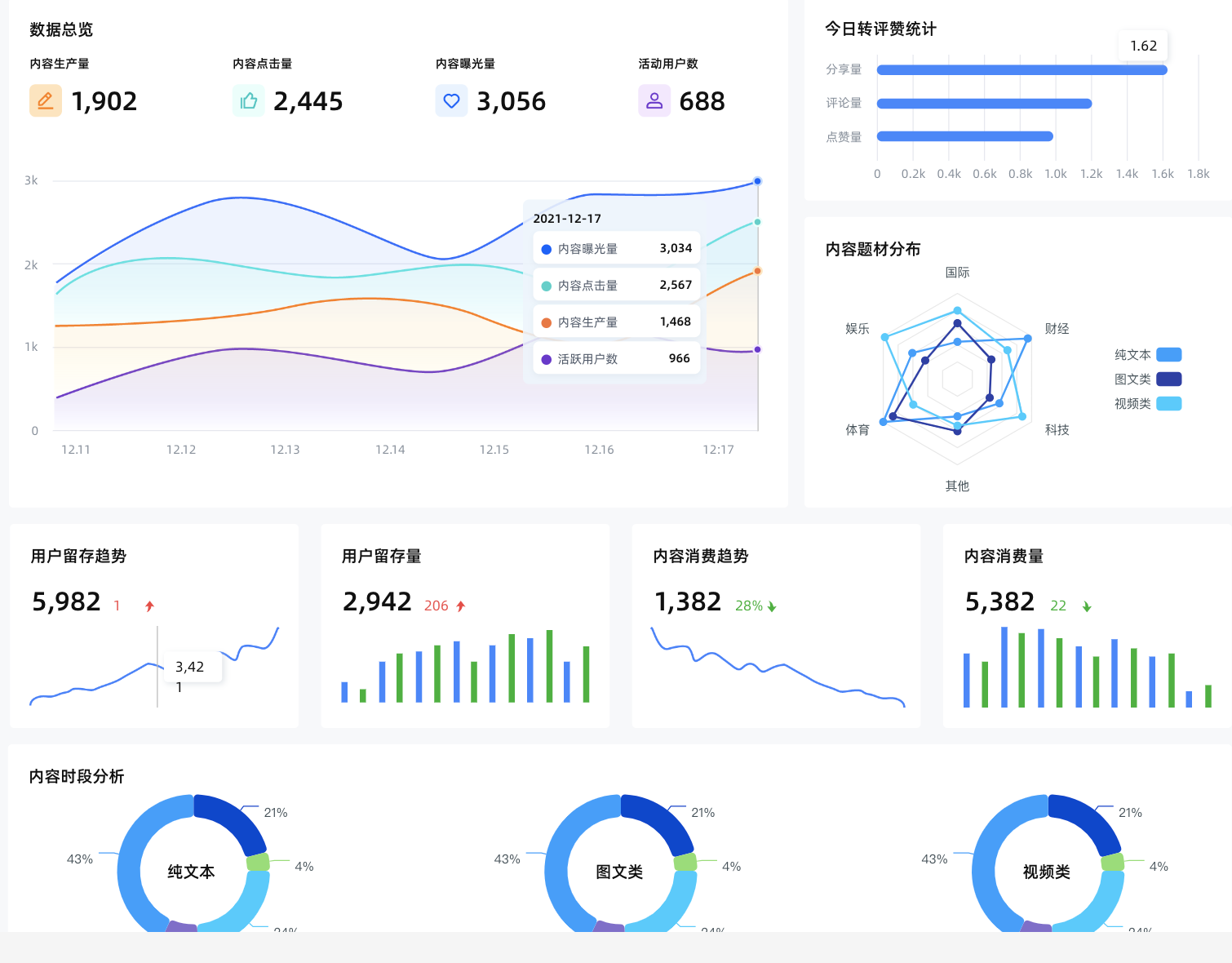This screenshot has height=963, width=1232.
Task: Click the 3,42 tooltip in retention trend
Action: click(x=193, y=668)
